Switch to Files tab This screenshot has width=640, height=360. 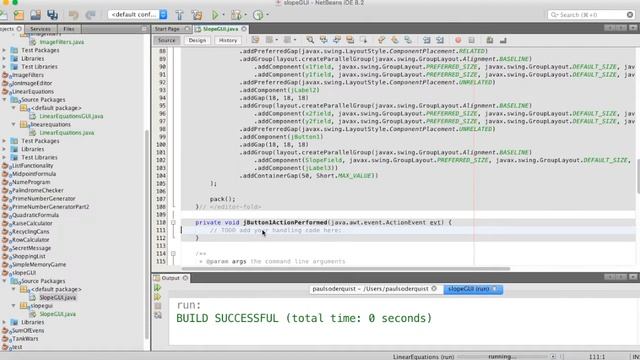click(x=69, y=29)
